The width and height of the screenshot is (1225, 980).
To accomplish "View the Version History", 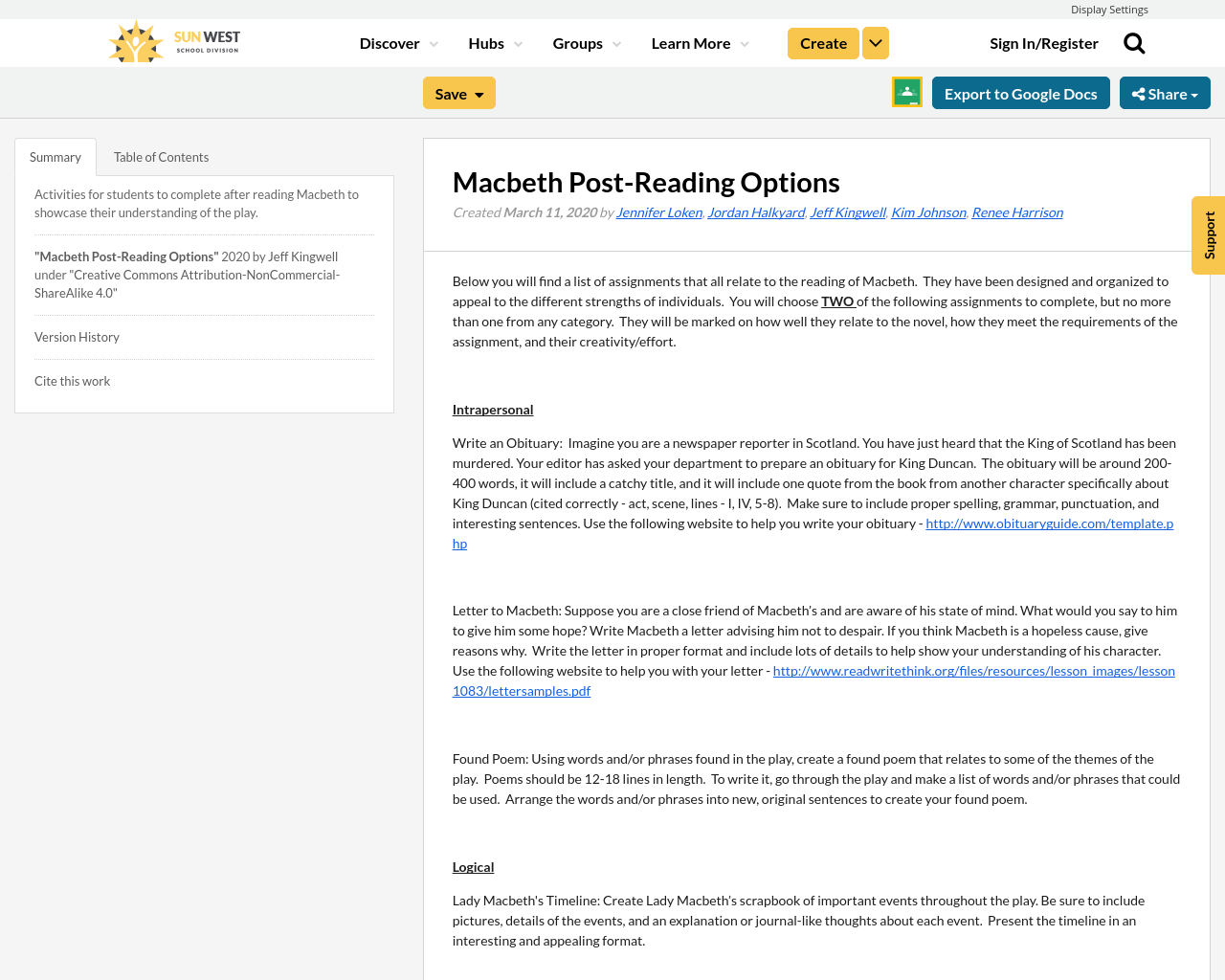I will 77,336.
